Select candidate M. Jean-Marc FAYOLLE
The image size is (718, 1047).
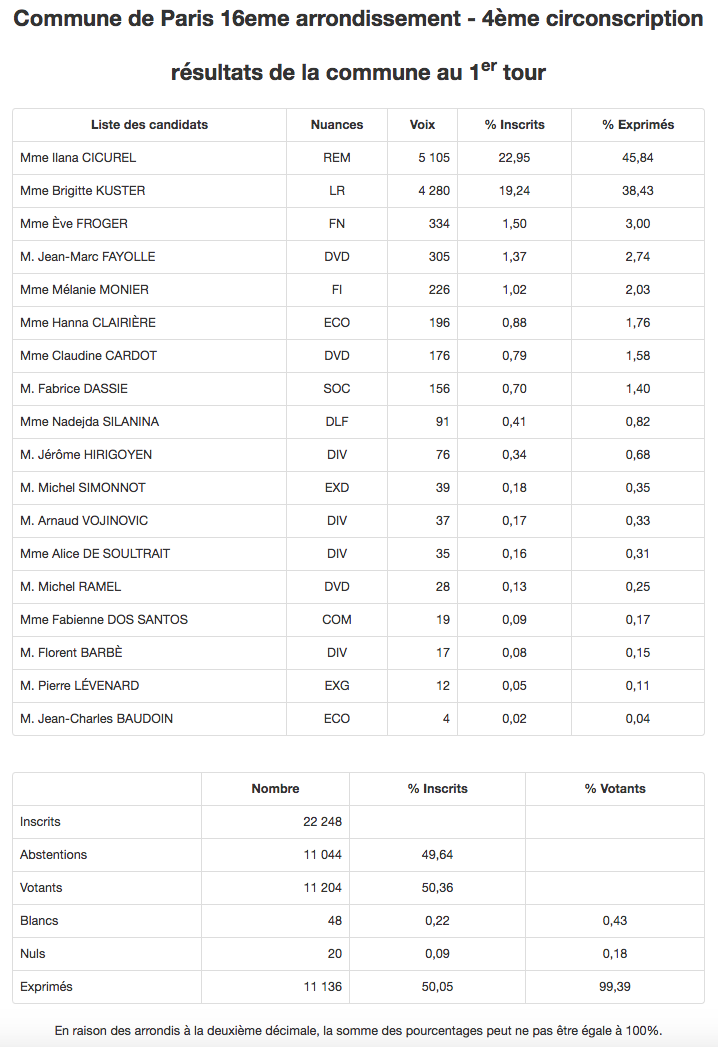point(87,257)
